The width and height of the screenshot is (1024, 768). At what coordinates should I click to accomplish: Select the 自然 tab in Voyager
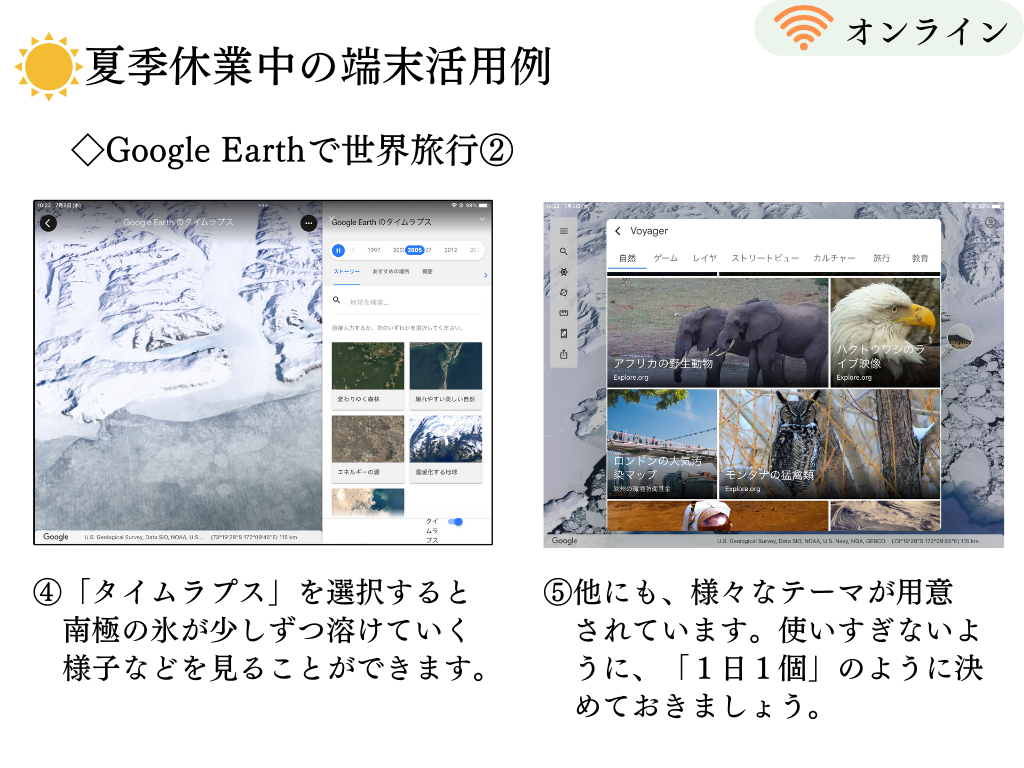point(628,259)
